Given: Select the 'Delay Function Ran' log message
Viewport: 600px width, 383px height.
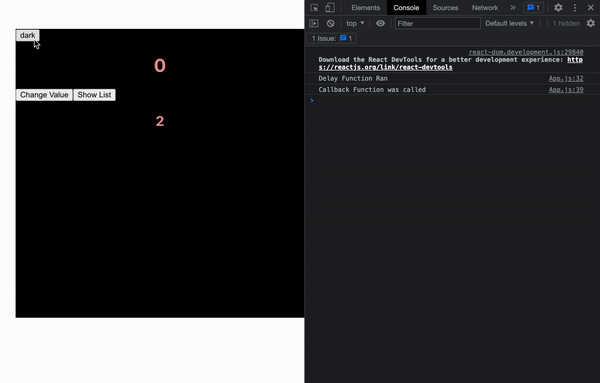Looking at the screenshot, I should pyautogui.click(x=353, y=78).
